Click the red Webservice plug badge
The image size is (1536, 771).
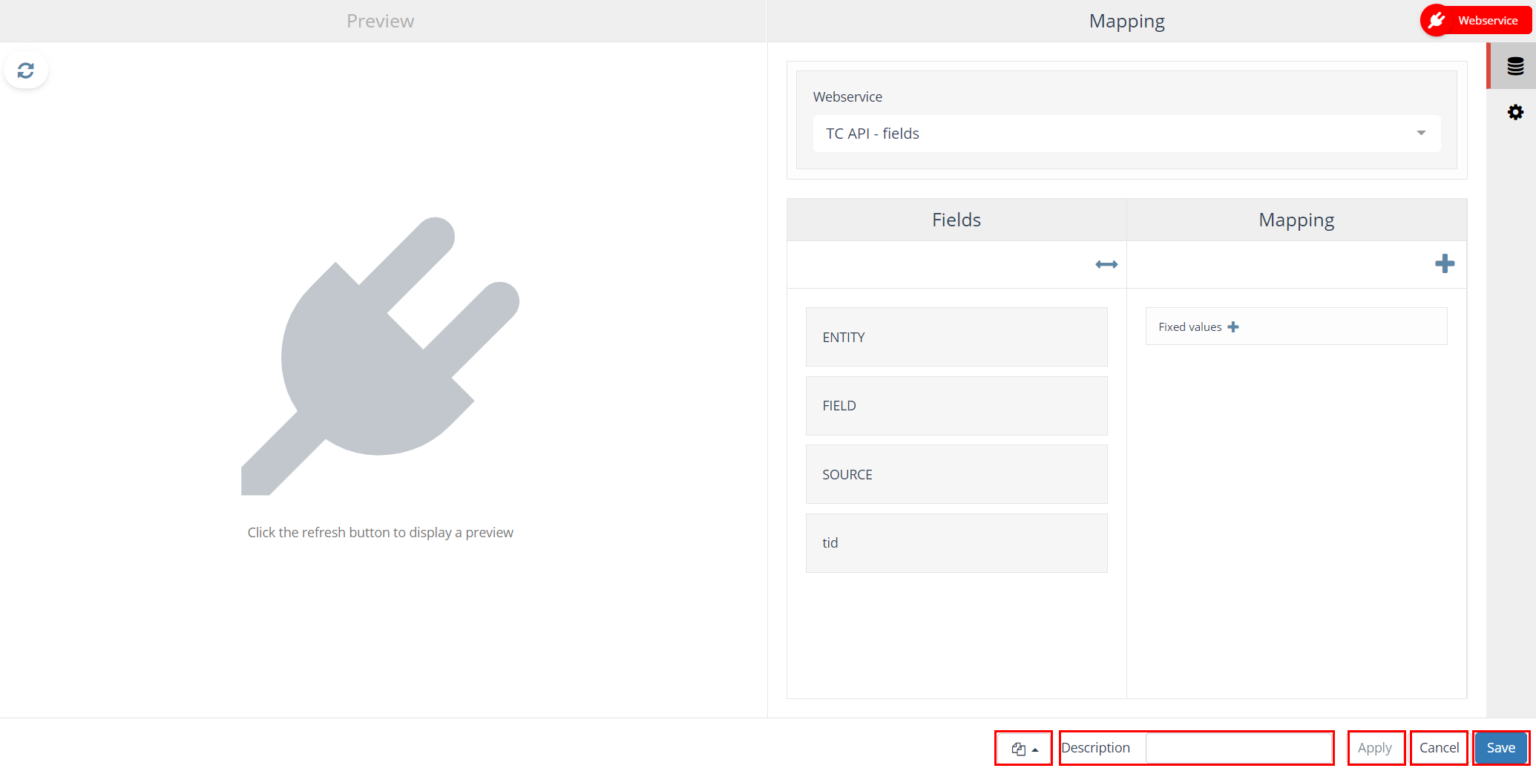[x=1475, y=20]
